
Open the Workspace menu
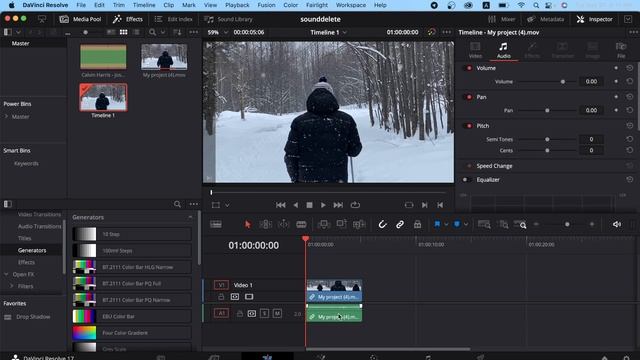pyautogui.click(x=351, y=5)
